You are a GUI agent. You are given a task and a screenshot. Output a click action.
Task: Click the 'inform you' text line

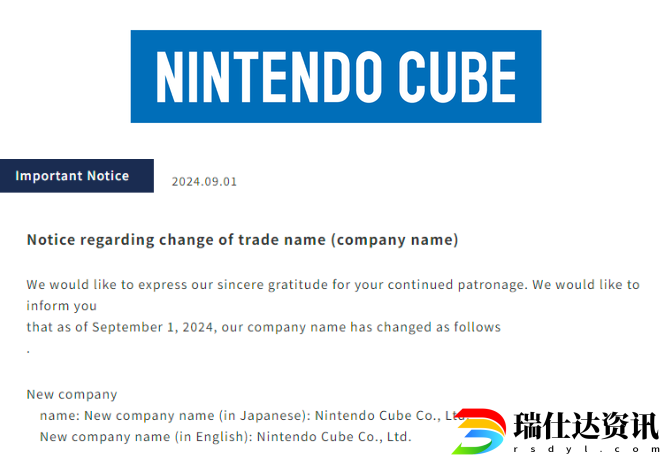point(62,306)
